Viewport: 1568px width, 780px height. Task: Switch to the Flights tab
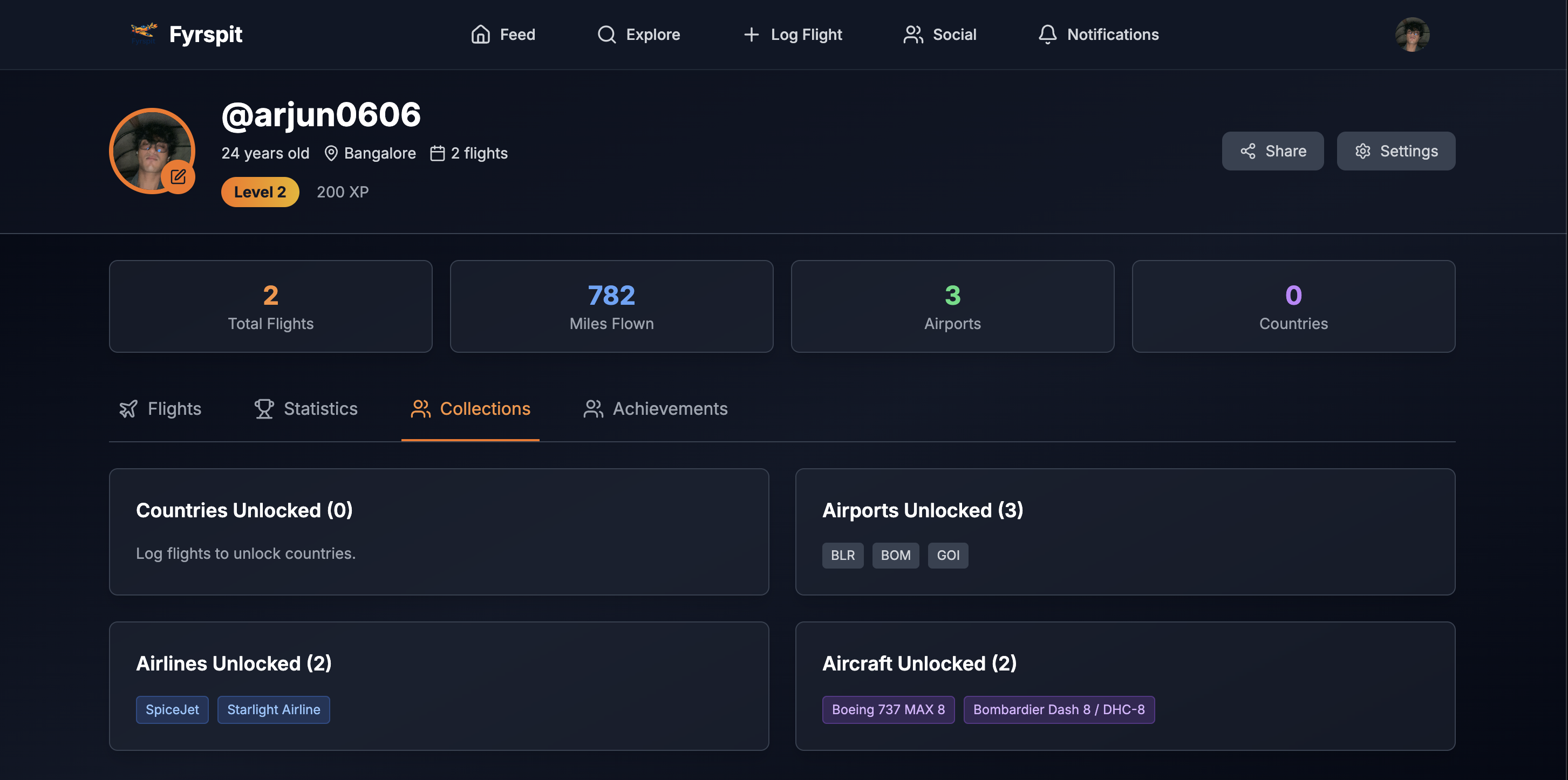[160, 409]
